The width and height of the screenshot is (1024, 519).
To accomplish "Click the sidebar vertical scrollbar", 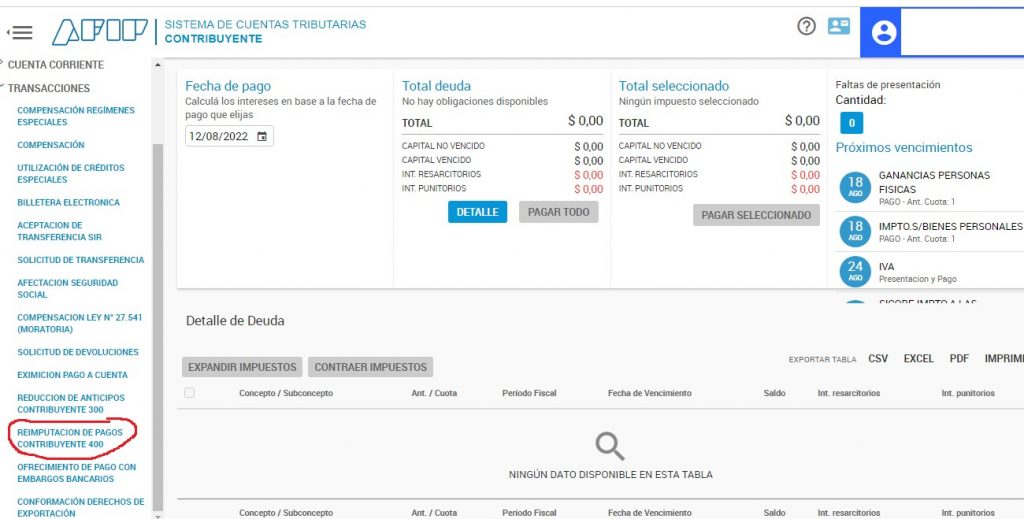I will [157, 326].
